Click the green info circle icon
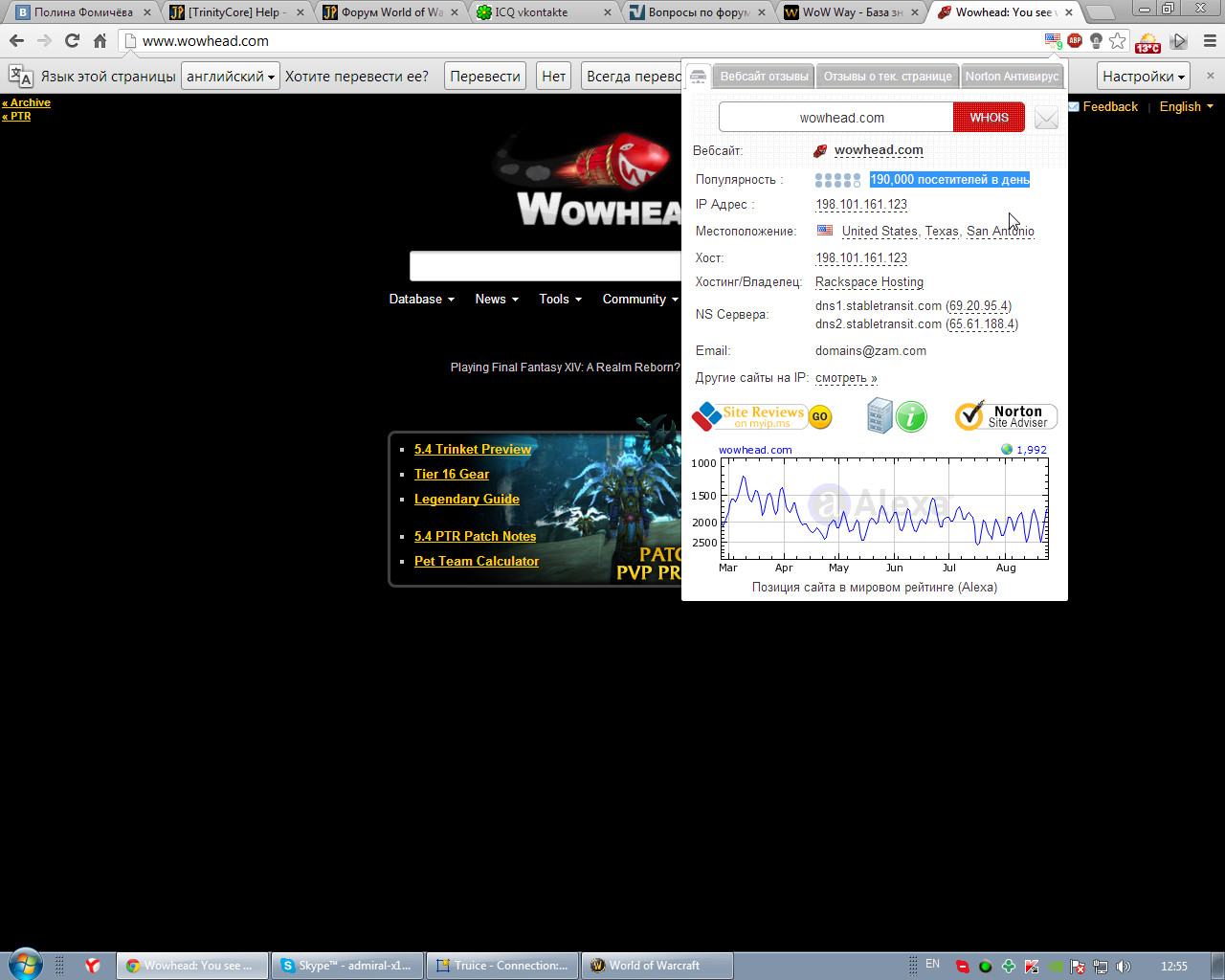1225x980 pixels. pos(911,416)
